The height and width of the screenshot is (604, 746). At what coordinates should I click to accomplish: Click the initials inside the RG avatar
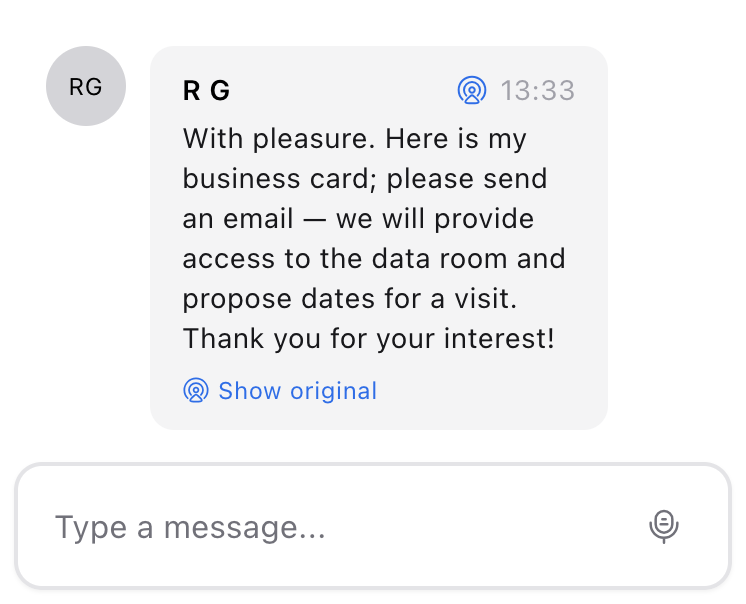pos(86,87)
